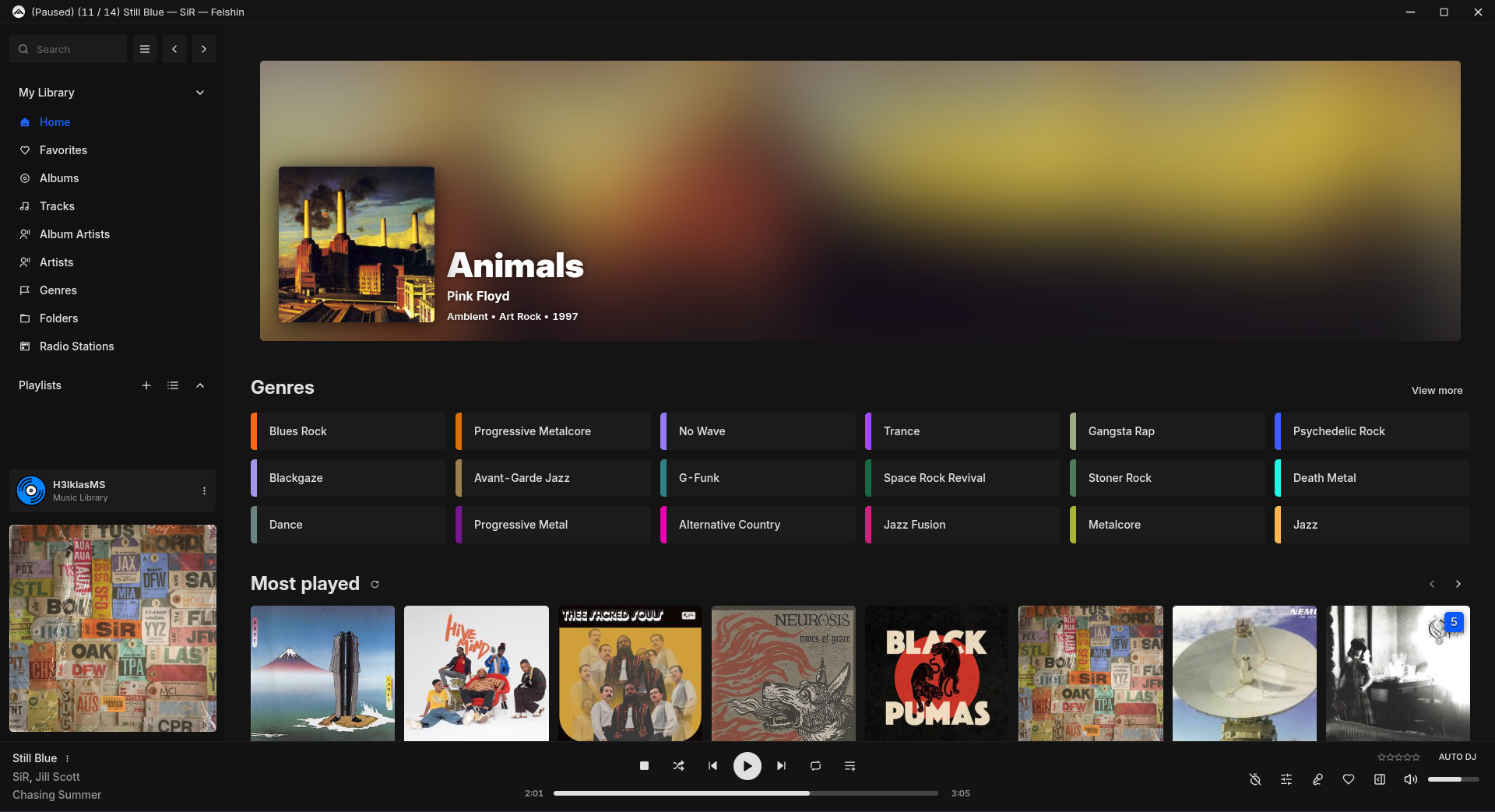
Task: Open the Jazz Fusion genre
Action: tap(962, 525)
